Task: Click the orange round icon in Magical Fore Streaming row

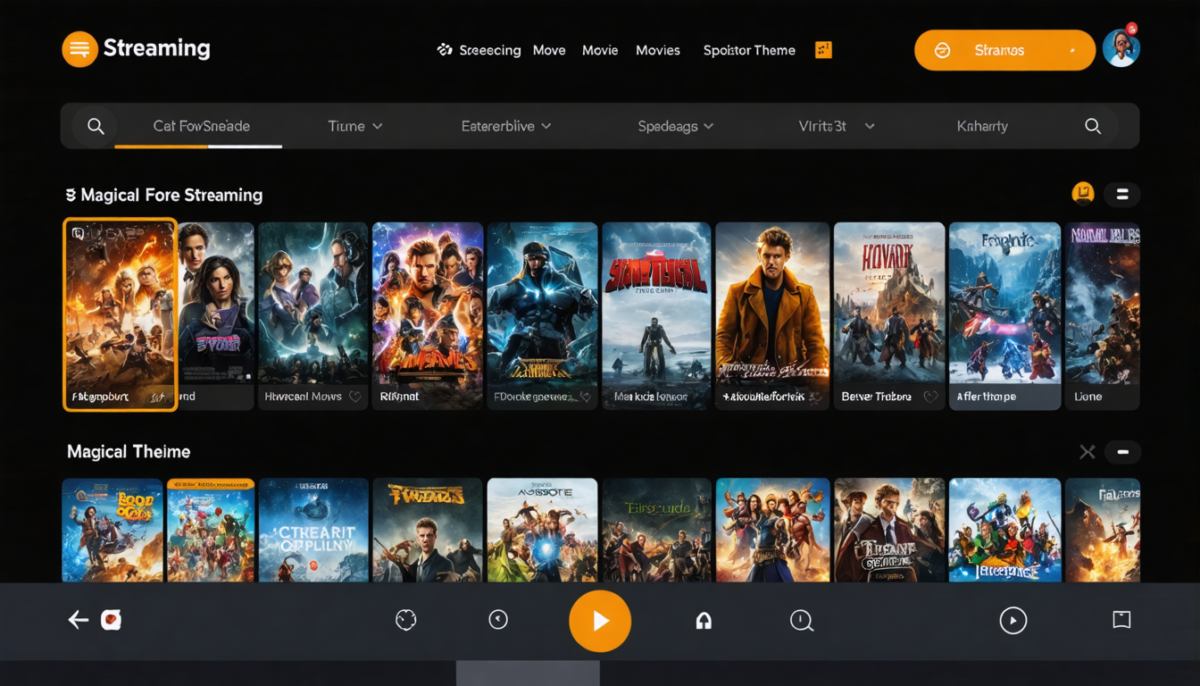Action: click(1082, 194)
